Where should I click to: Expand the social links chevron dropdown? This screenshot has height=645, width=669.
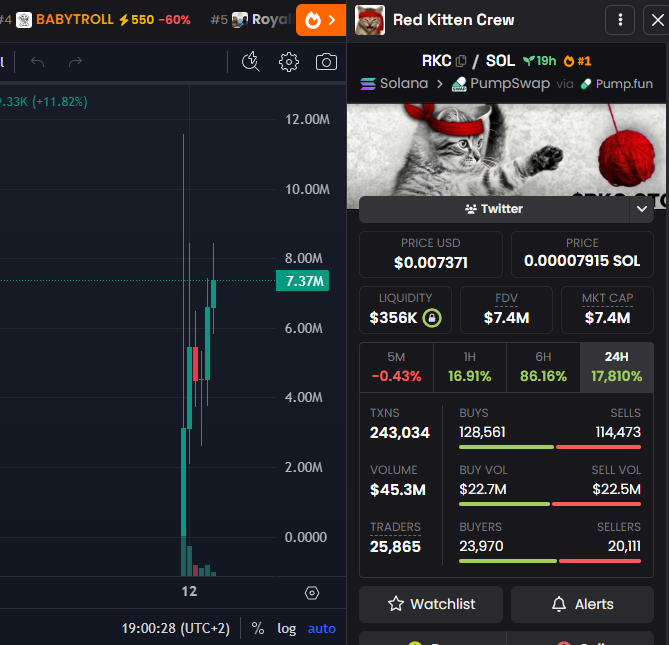pyautogui.click(x=642, y=209)
